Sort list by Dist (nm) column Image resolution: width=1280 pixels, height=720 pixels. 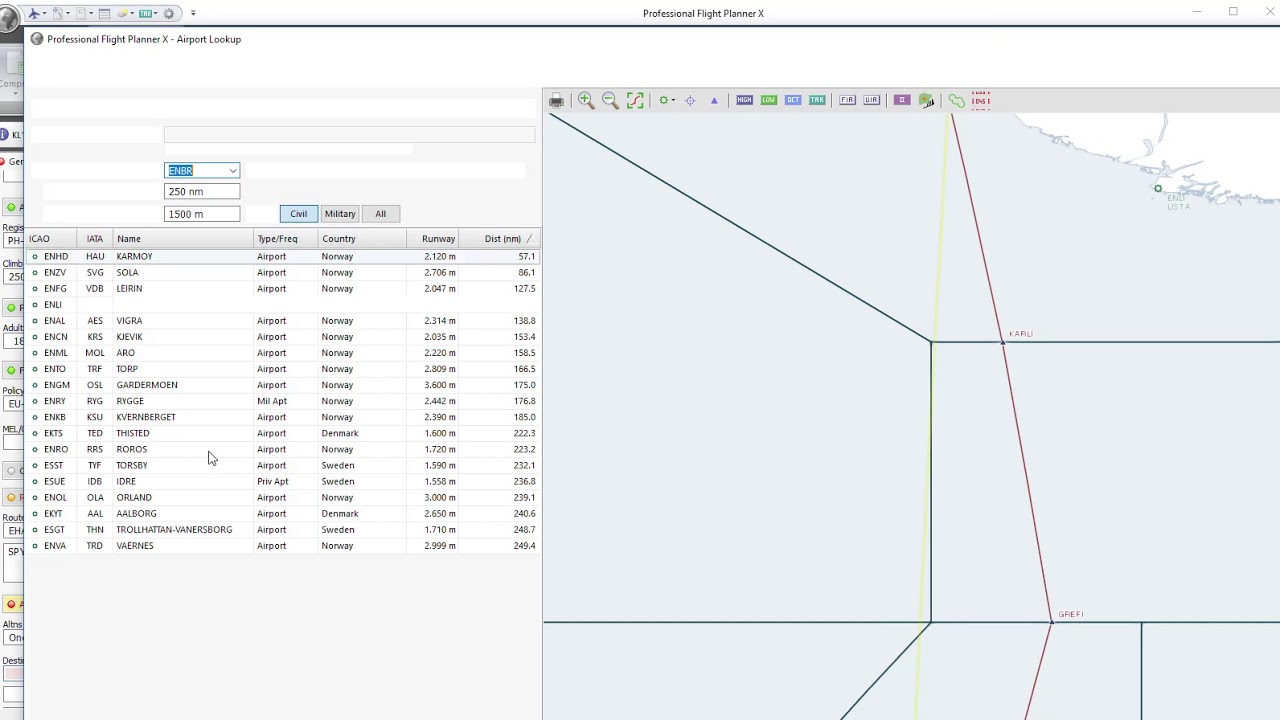coord(503,239)
